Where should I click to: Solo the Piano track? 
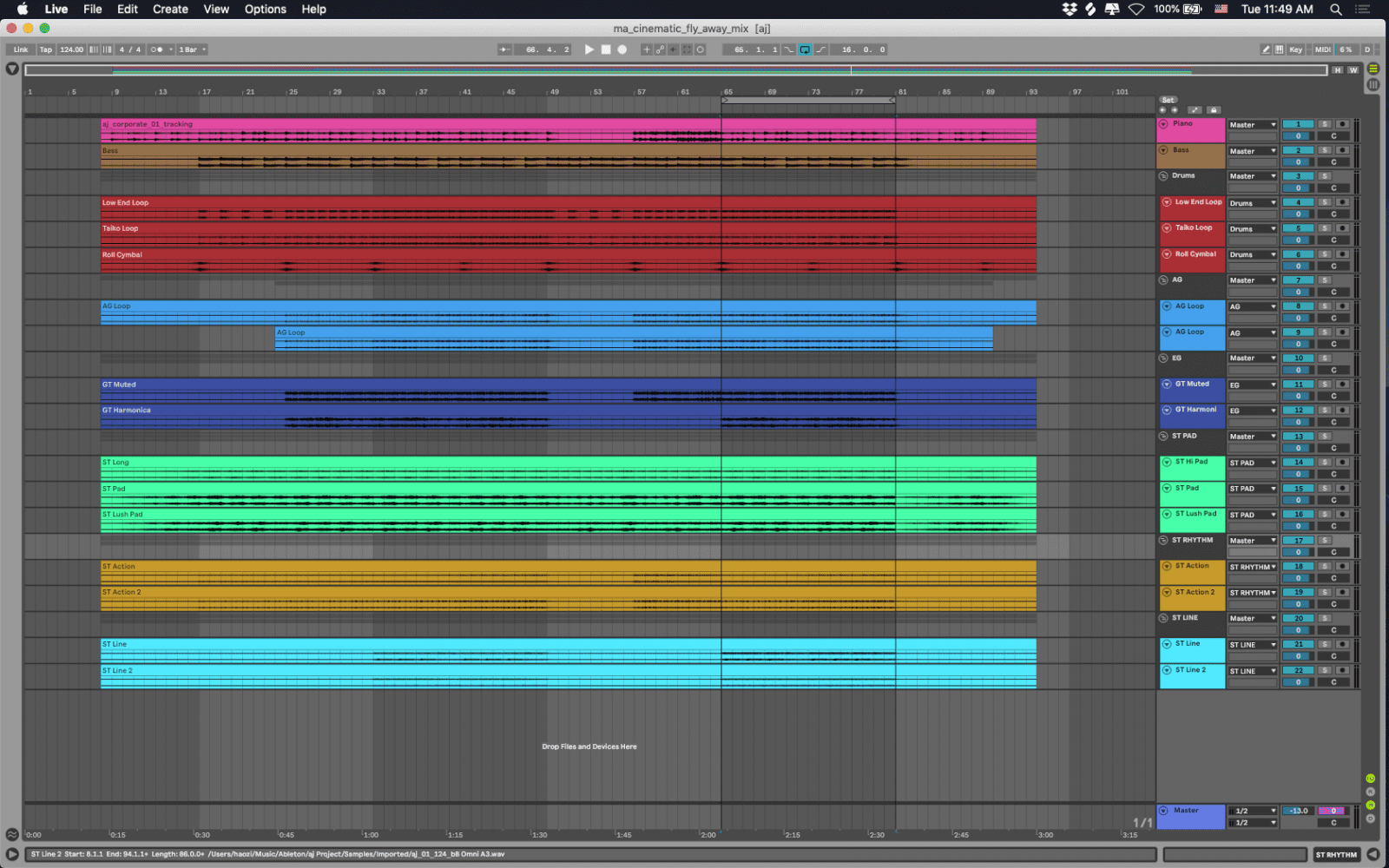1325,124
